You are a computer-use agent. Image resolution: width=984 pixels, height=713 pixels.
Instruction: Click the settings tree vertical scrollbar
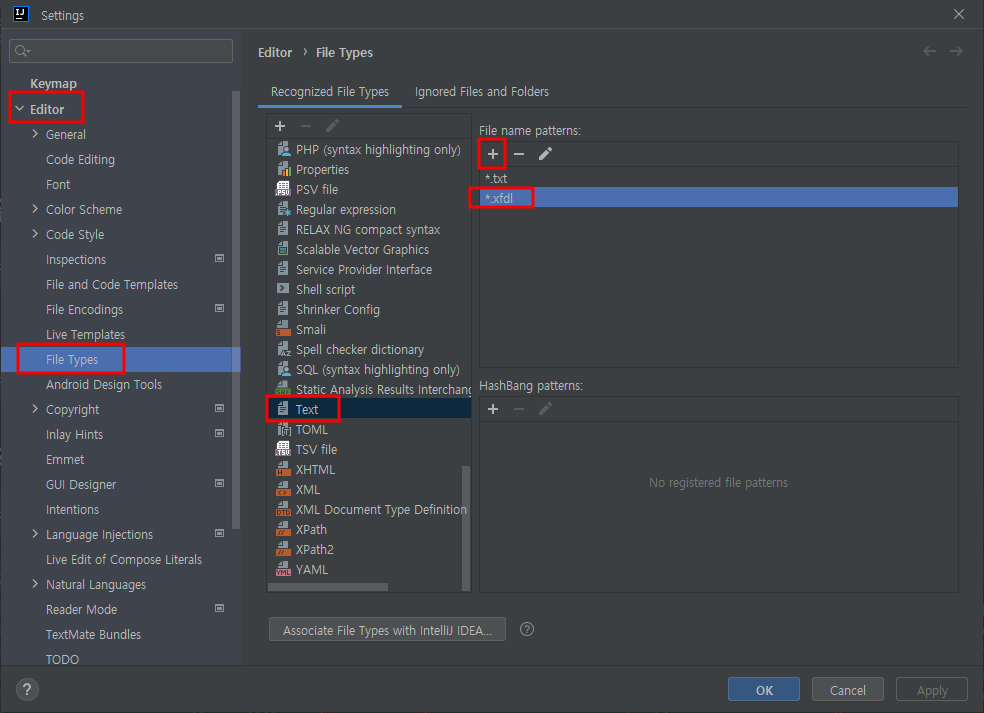pos(236,310)
